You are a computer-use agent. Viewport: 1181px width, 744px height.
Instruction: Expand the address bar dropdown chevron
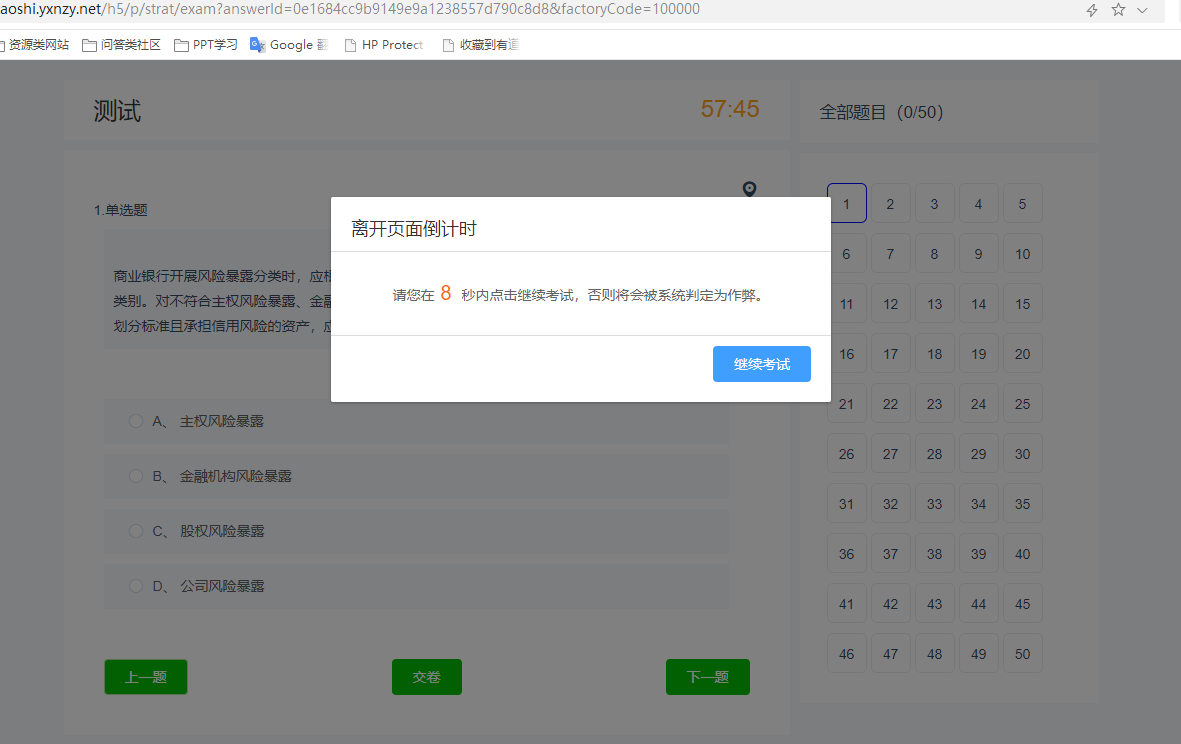click(1142, 10)
